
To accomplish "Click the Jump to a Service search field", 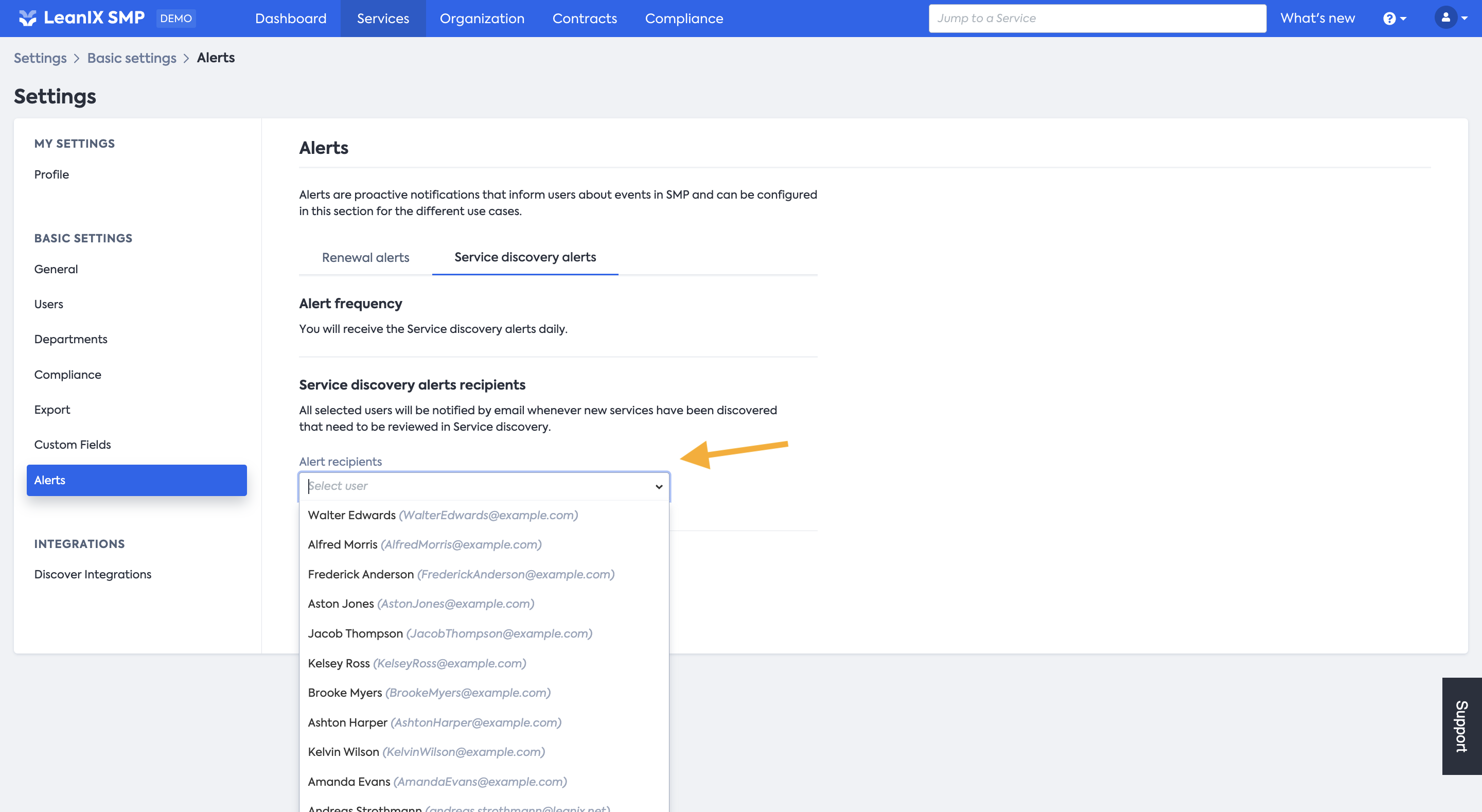I will tap(1097, 19).
